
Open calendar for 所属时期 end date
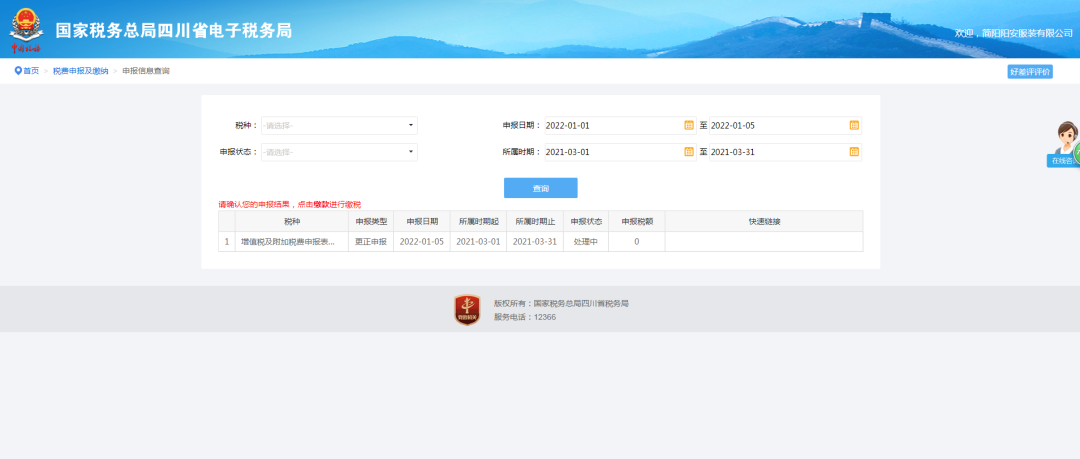point(854,152)
